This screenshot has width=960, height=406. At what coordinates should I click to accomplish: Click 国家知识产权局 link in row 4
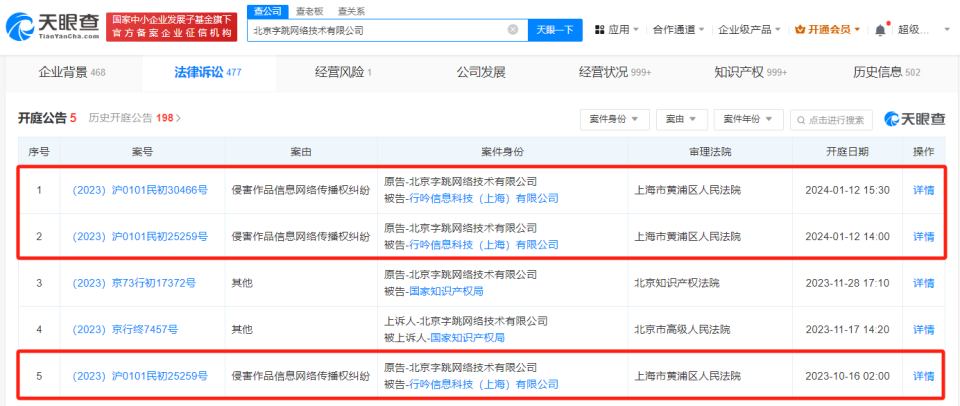tap(467, 337)
